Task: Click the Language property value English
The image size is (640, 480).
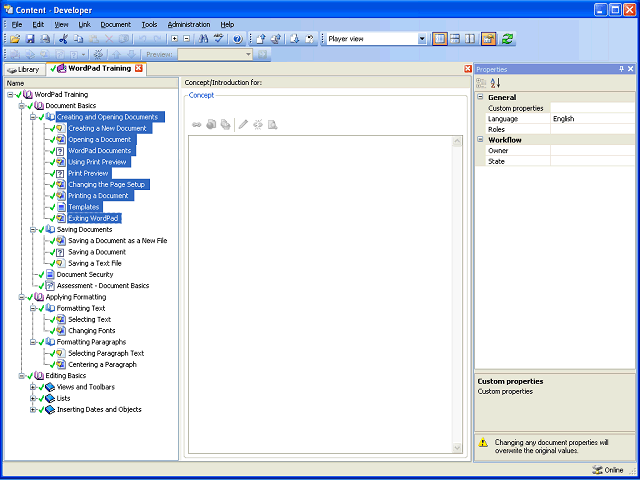Action: tap(593, 119)
